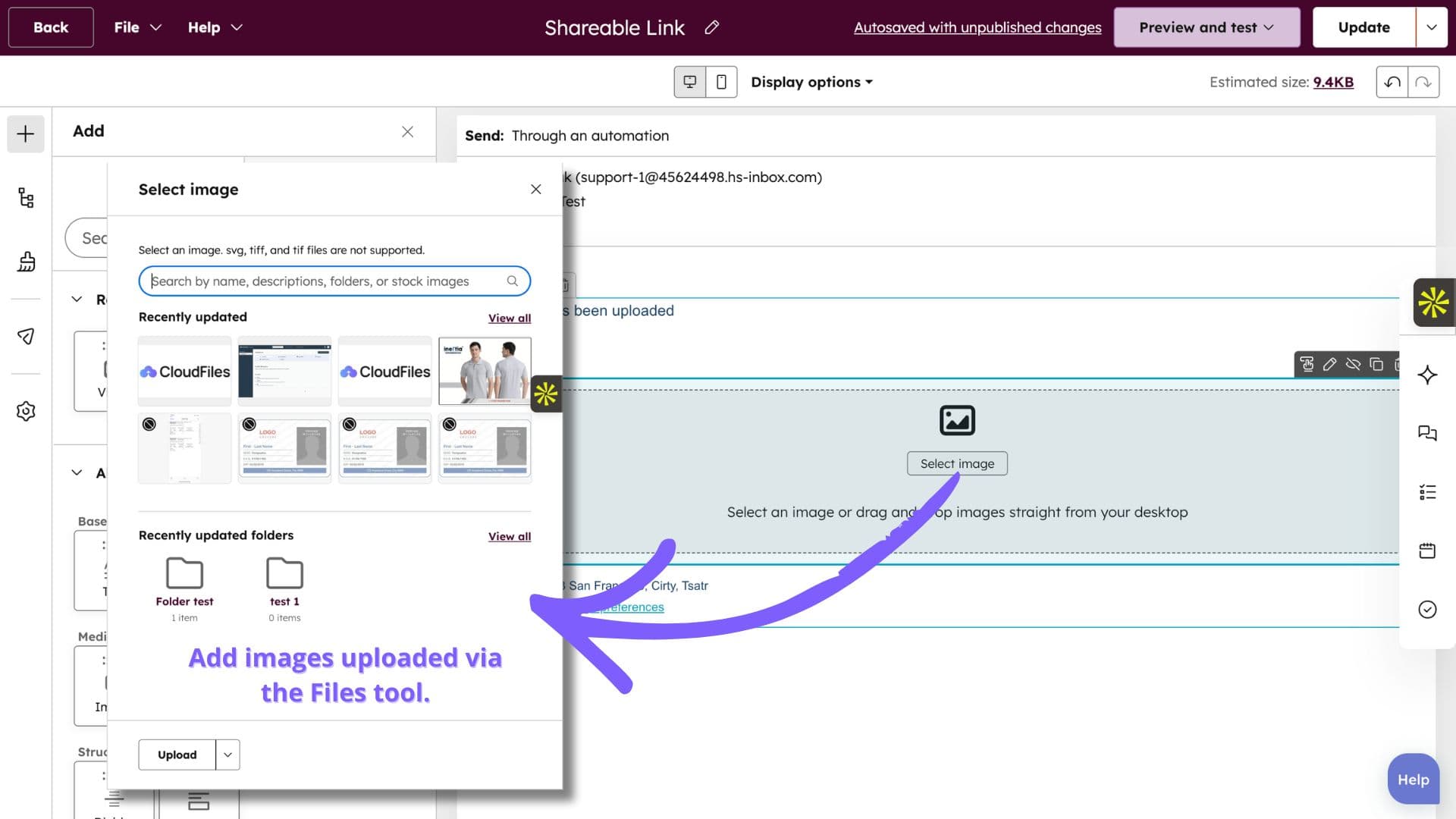Open the calendar icon in right sidebar

1427,551
